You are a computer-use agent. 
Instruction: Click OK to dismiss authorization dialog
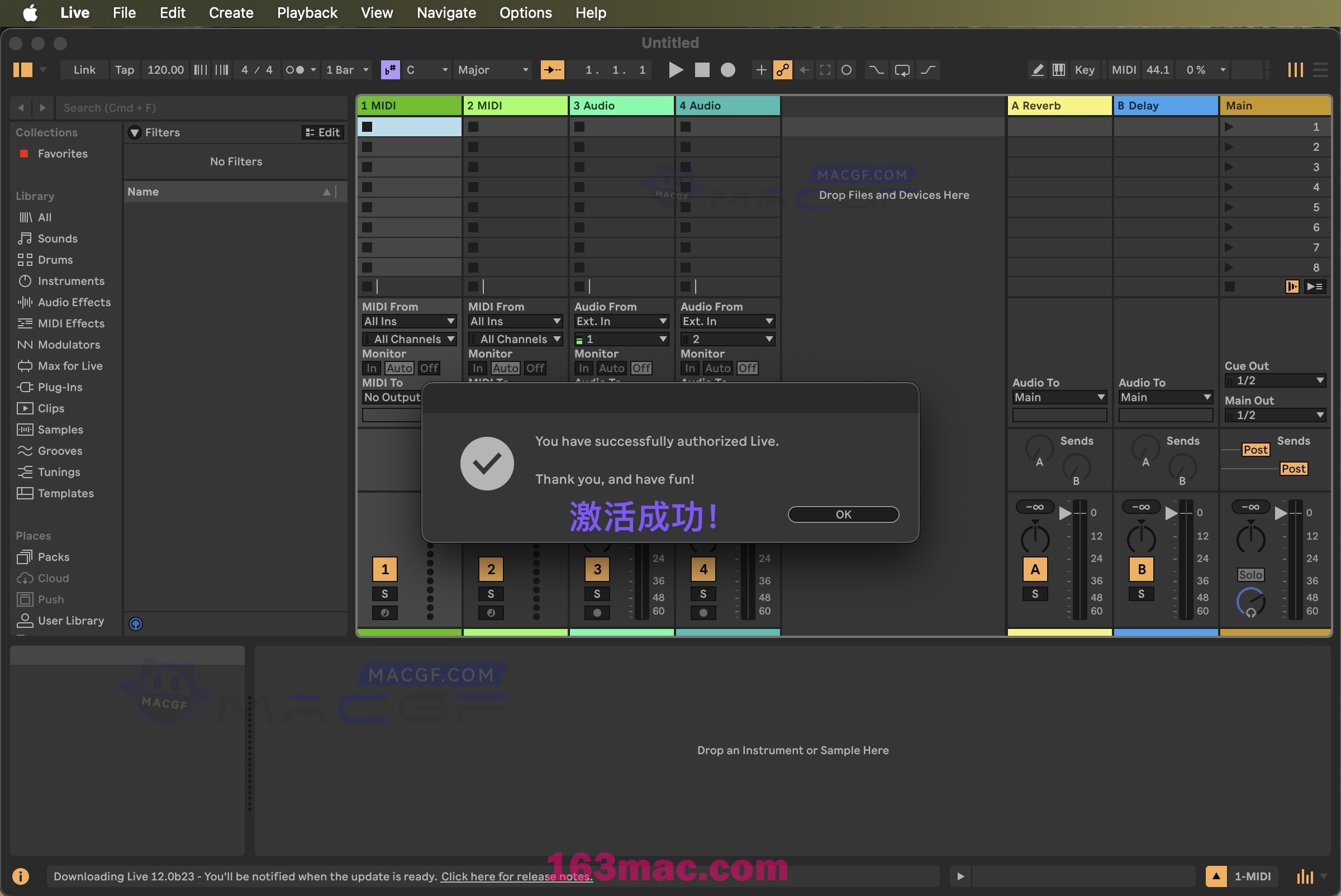coord(843,512)
